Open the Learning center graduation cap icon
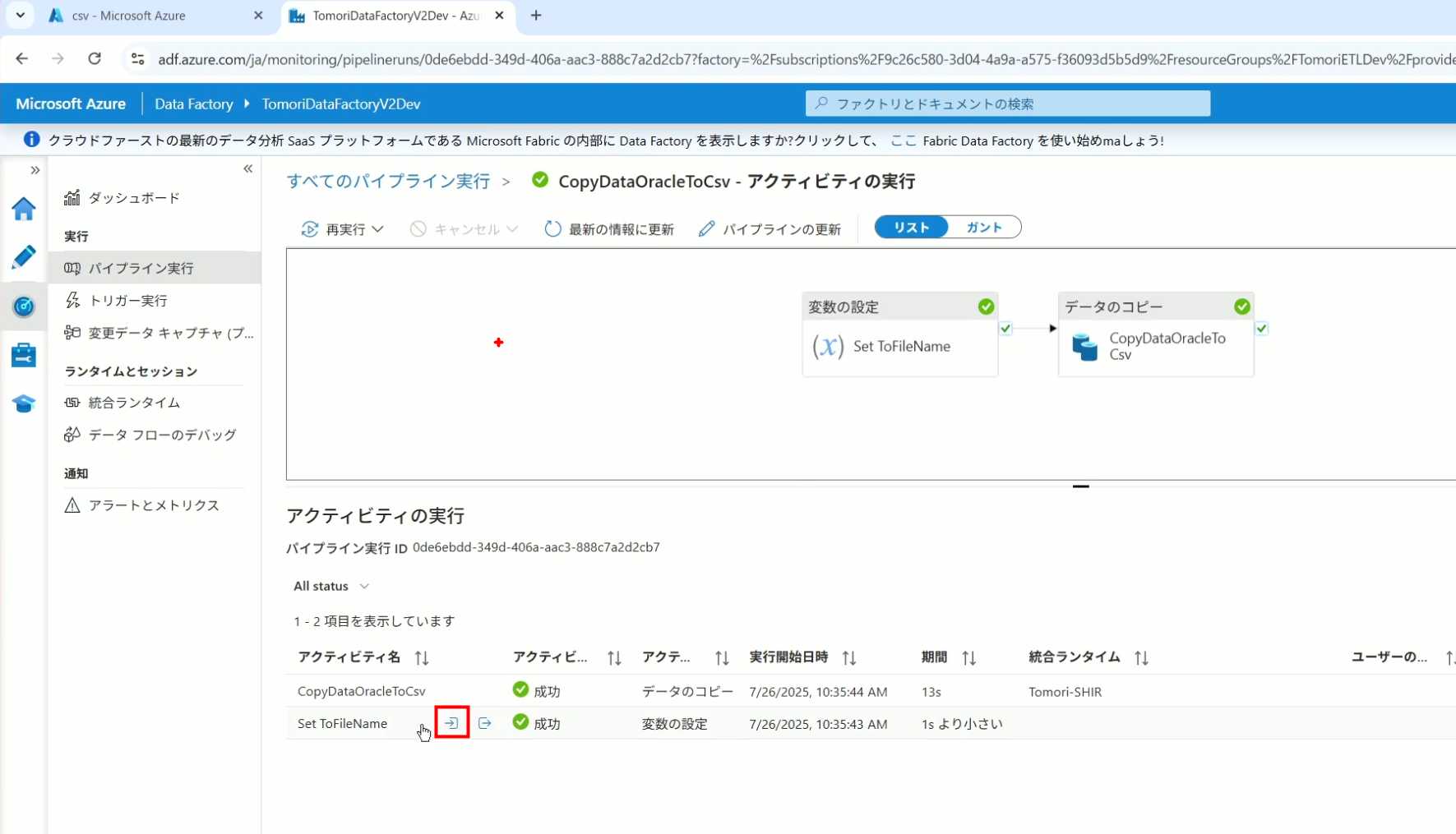The width and height of the screenshot is (1456, 834). pyautogui.click(x=23, y=403)
